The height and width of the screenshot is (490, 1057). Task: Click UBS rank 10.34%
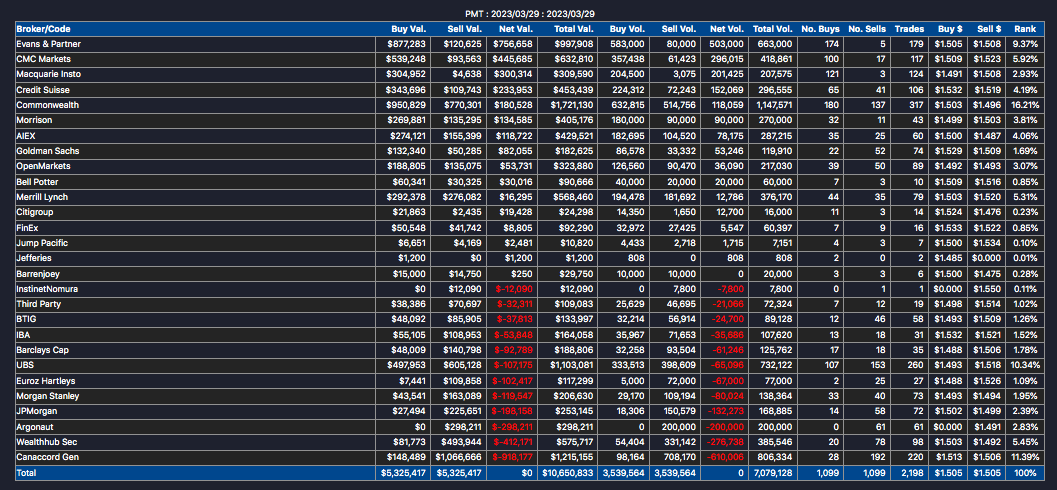click(1024, 365)
